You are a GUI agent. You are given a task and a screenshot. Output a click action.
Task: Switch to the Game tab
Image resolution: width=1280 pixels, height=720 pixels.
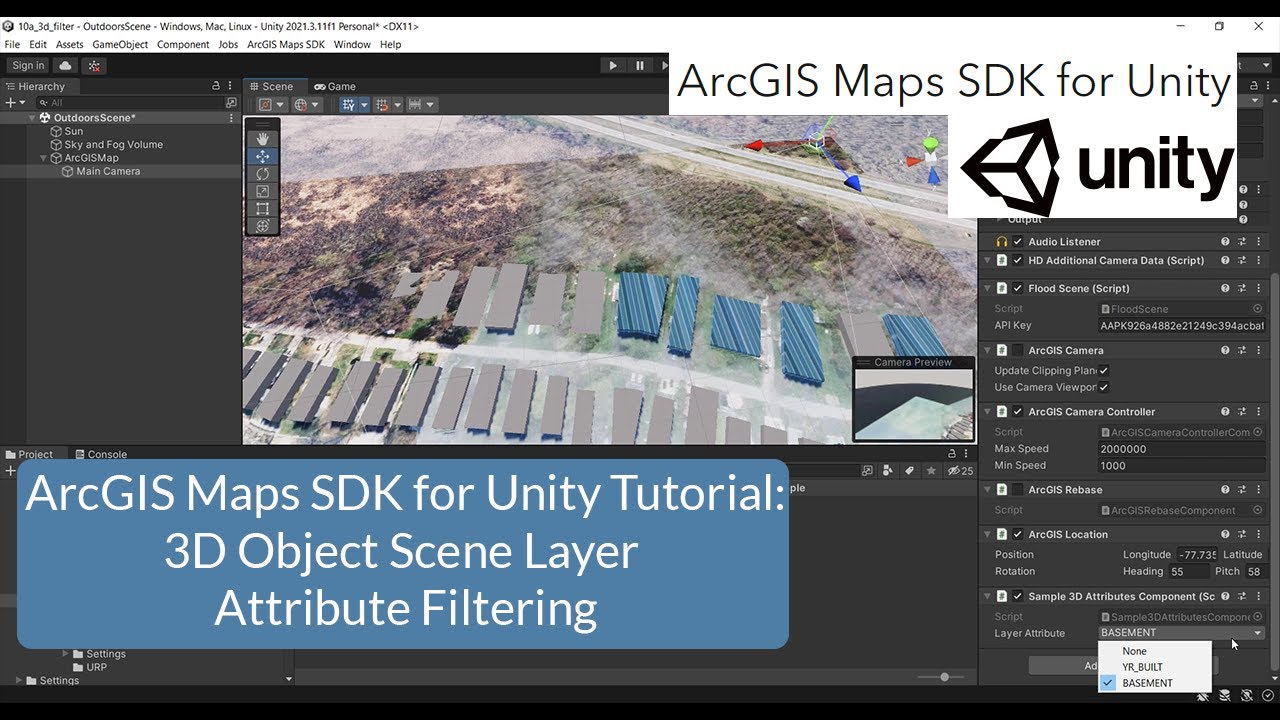335,86
